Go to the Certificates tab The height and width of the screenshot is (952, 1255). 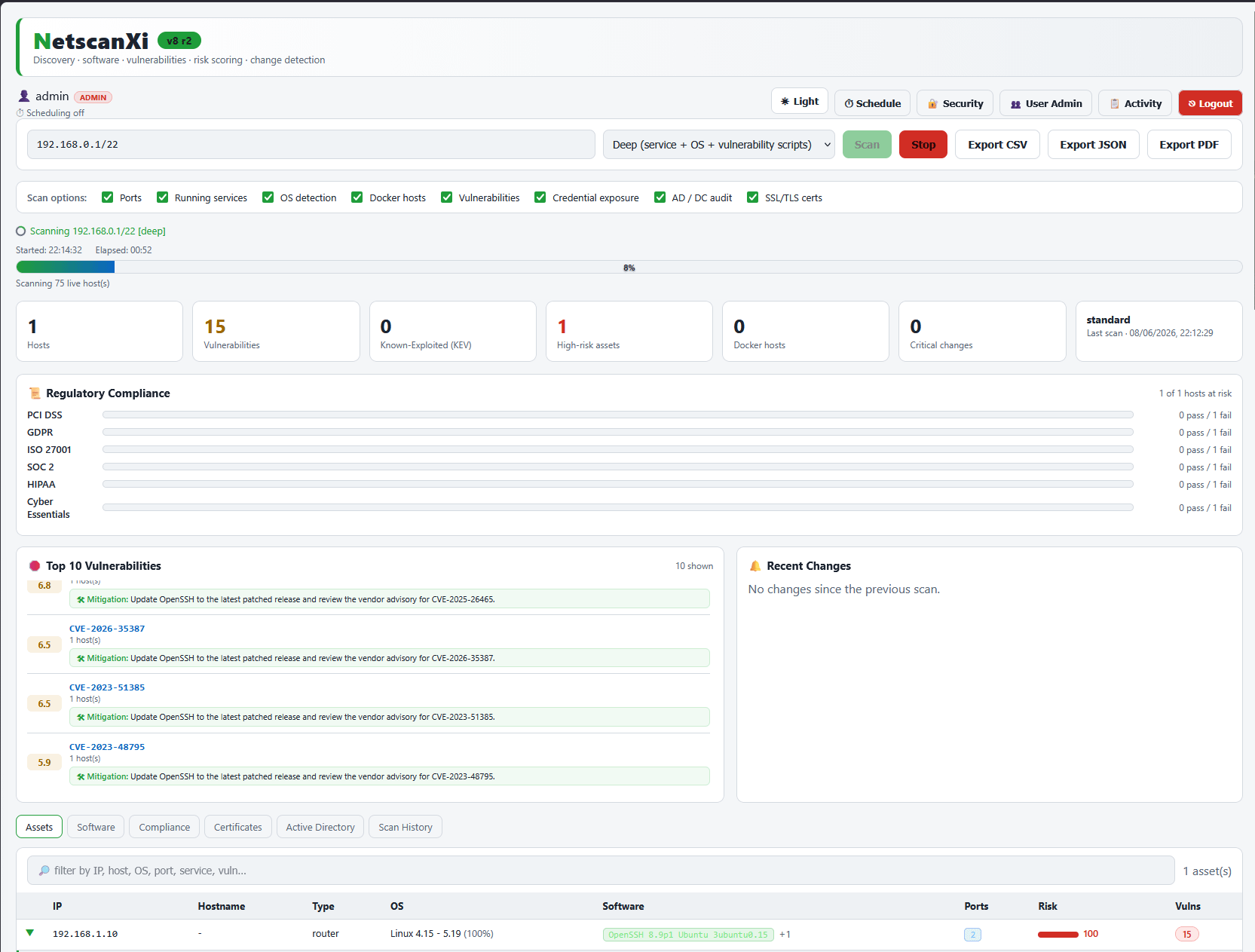pos(238,827)
